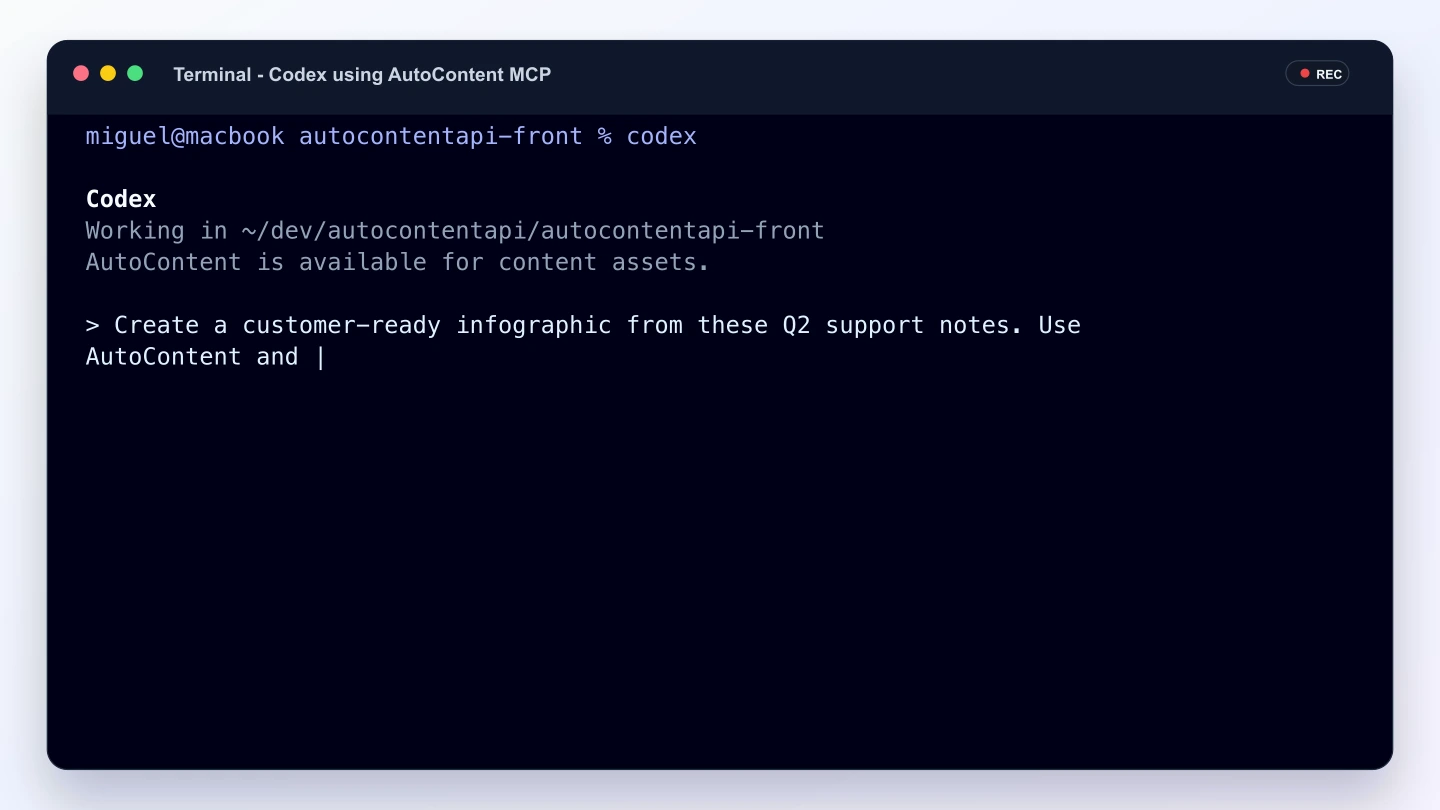Click the word codex in shell command

[x=661, y=136]
